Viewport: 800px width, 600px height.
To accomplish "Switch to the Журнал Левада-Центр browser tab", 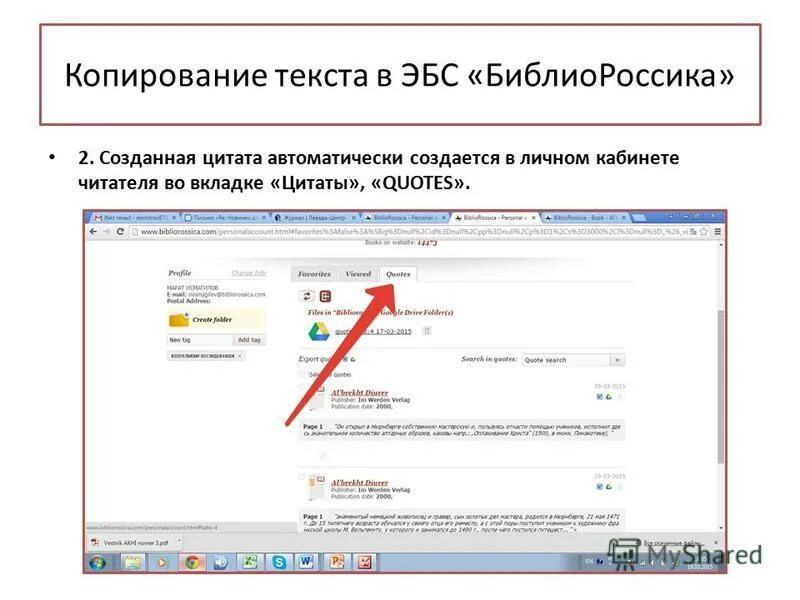I will [x=313, y=218].
